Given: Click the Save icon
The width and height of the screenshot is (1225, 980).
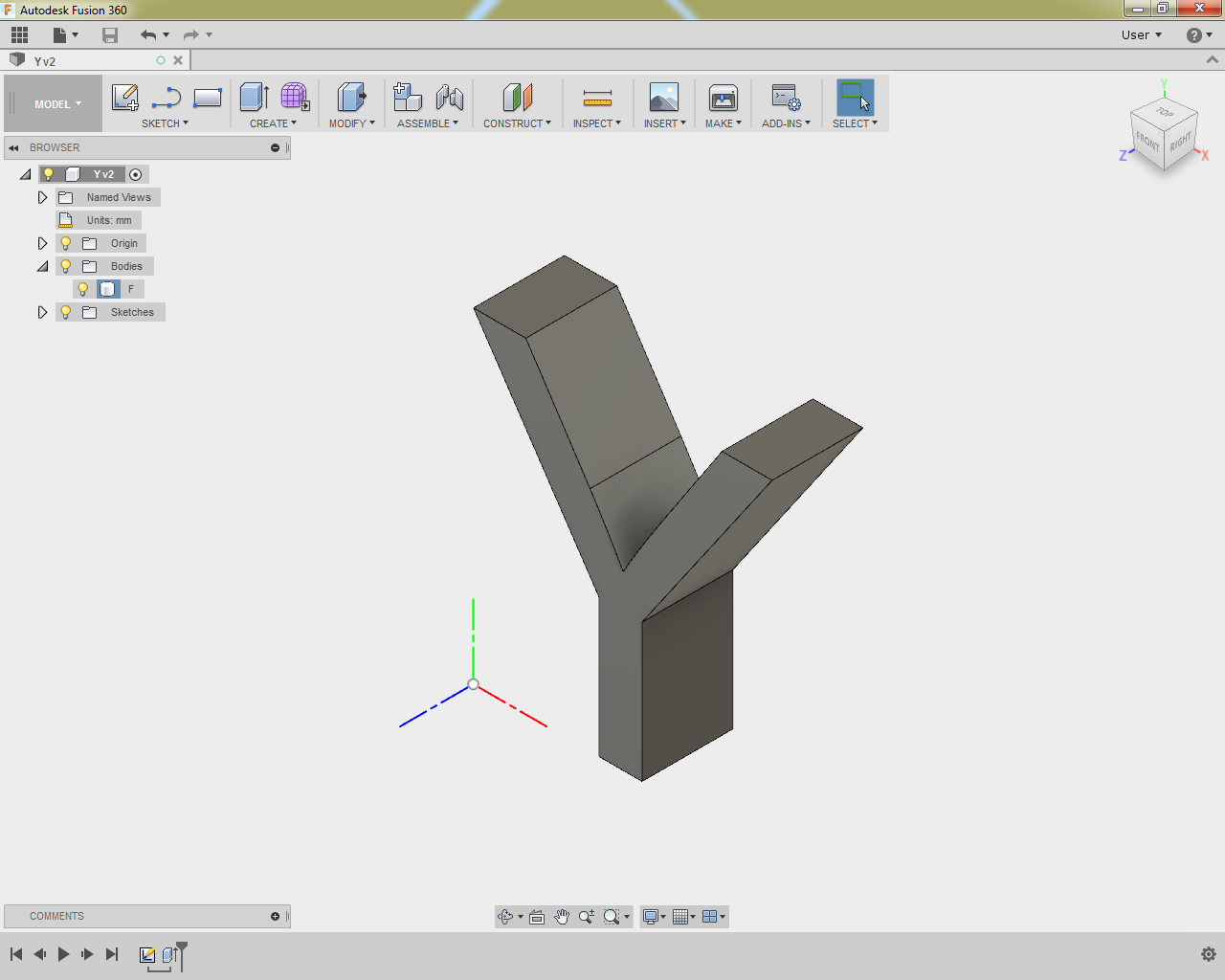Looking at the screenshot, I should tap(110, 35).
